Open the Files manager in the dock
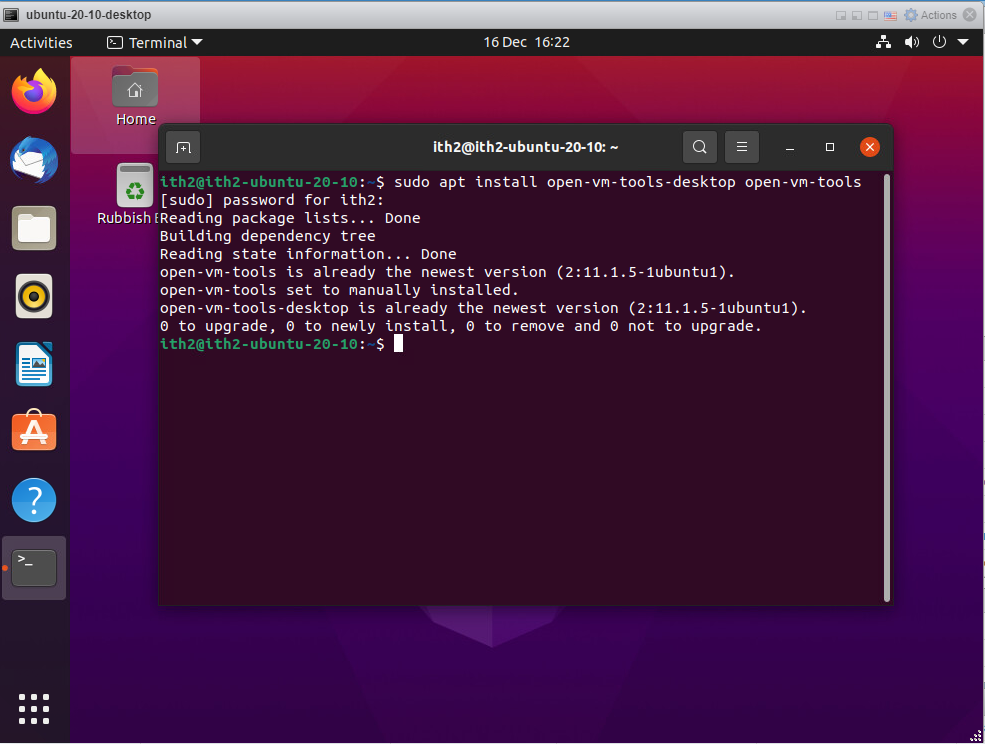The image size is (985, 744). click(x=34, y=228)
